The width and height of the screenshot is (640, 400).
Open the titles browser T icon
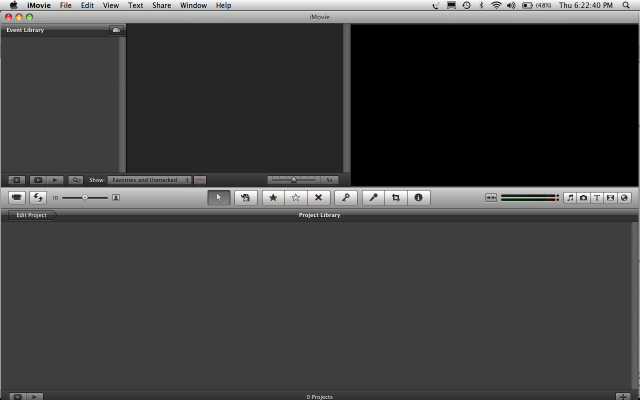(597, 198)
